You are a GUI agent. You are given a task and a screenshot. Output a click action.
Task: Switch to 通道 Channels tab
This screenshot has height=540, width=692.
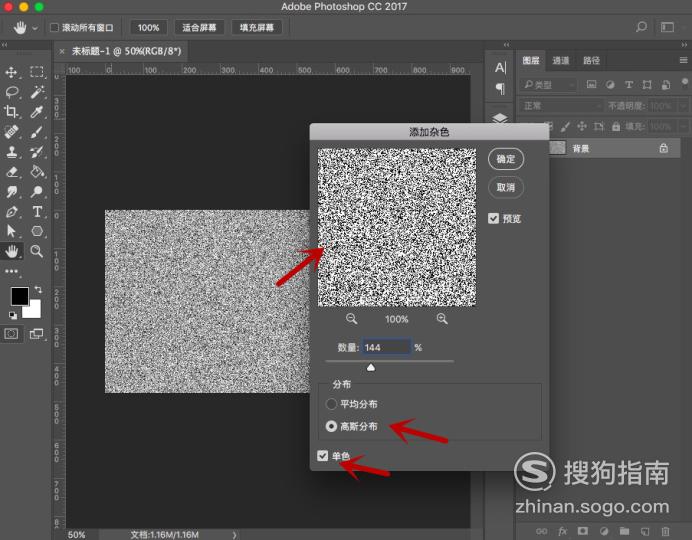[560, 60]
